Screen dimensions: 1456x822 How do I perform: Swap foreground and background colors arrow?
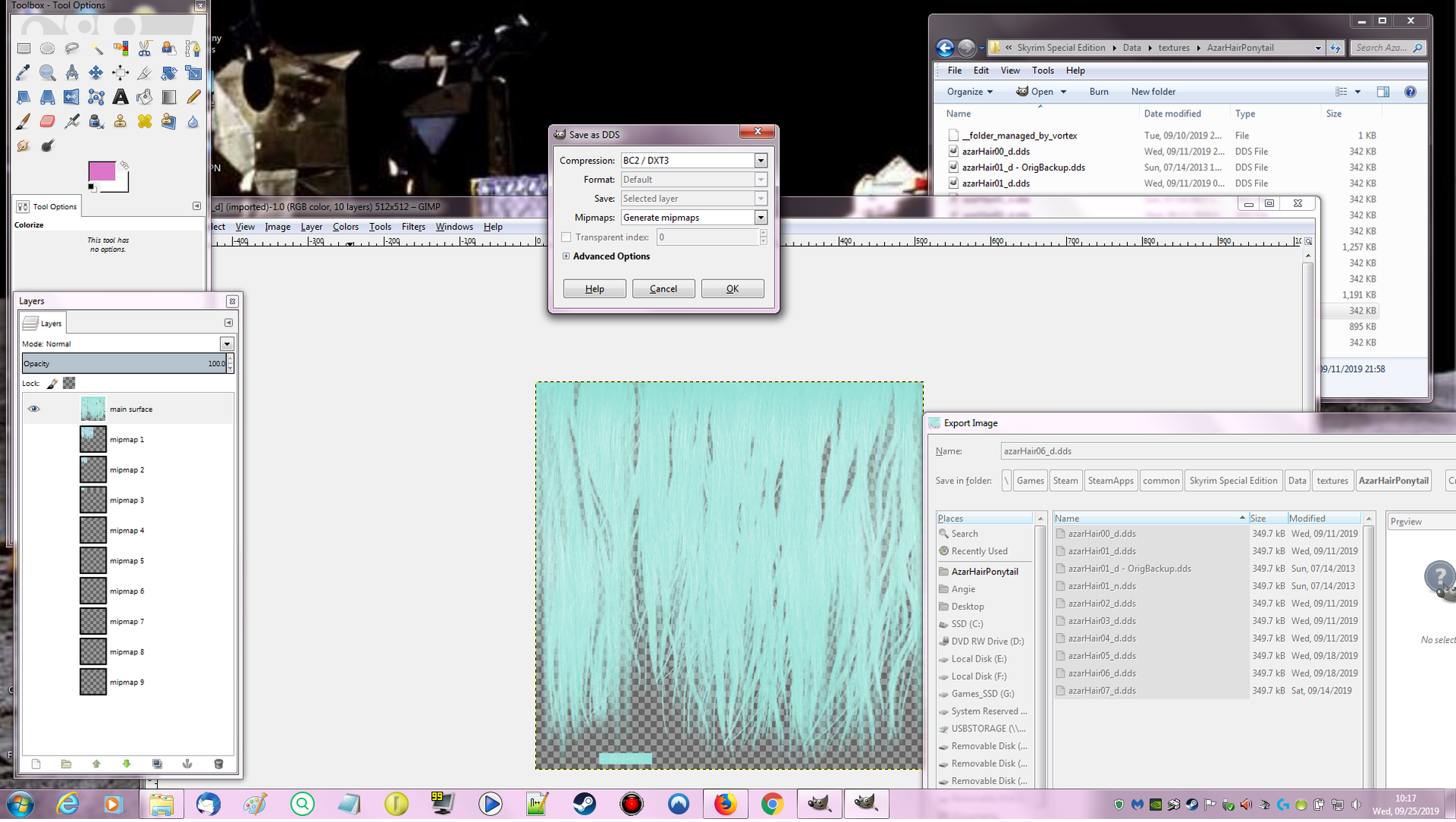124,164
